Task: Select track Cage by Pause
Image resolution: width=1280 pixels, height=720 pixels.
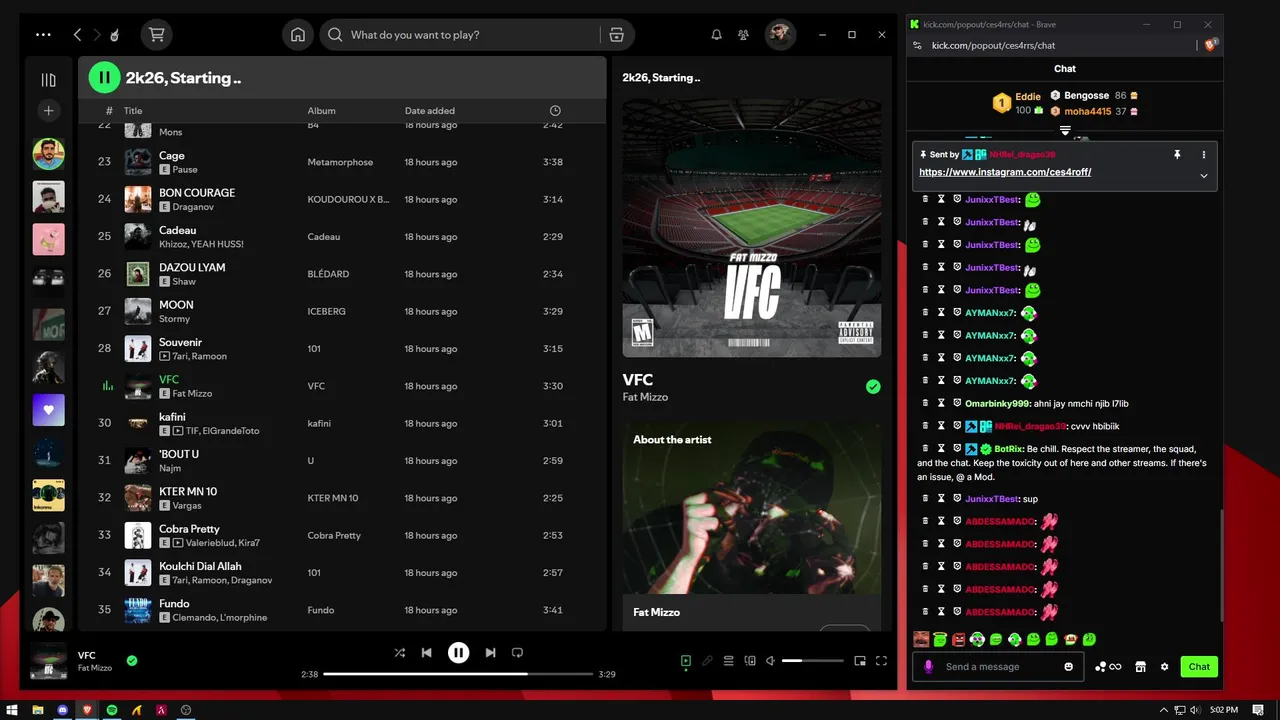Action: coord(342,162)
